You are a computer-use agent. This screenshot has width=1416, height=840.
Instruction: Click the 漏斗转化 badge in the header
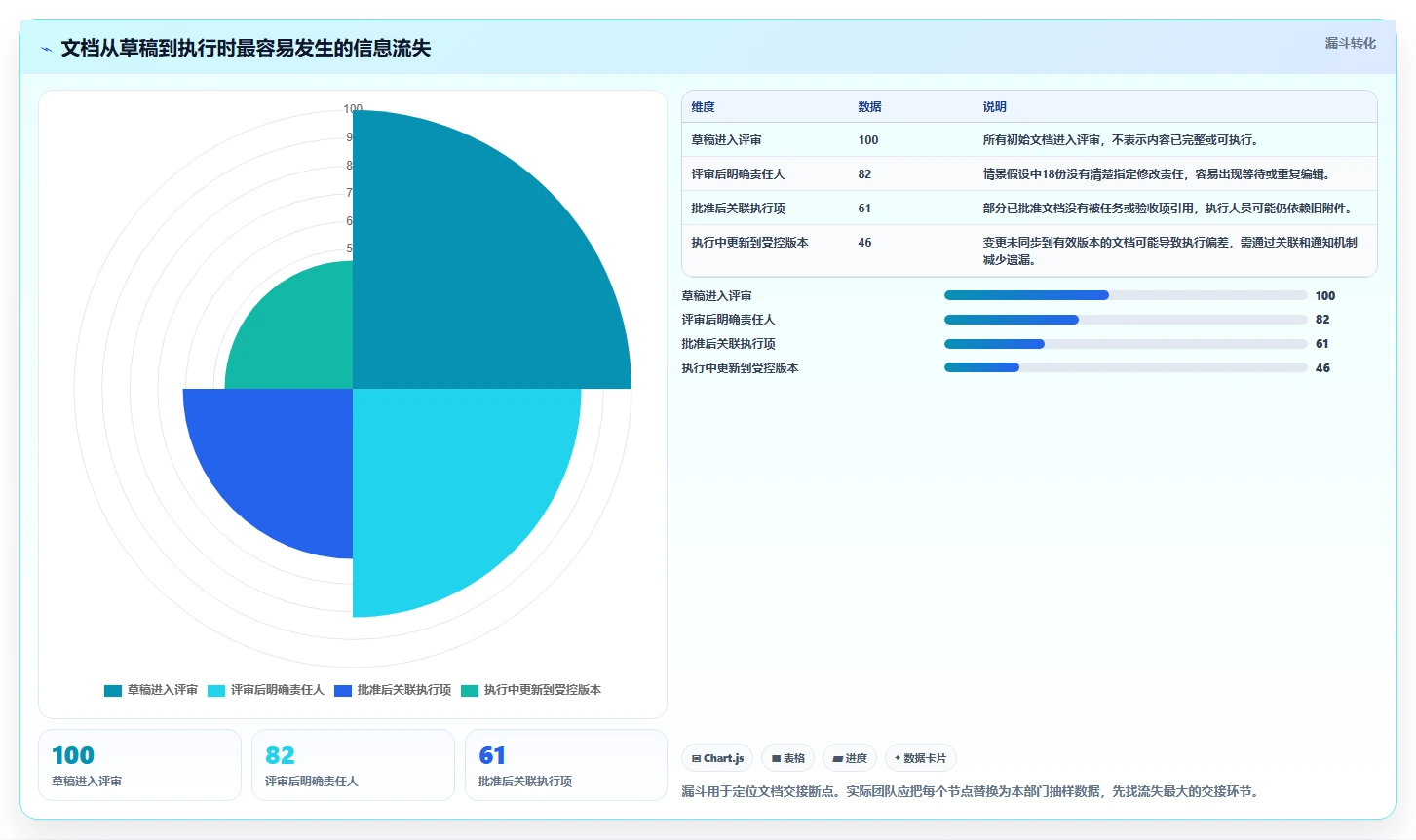click(1350, 43)
